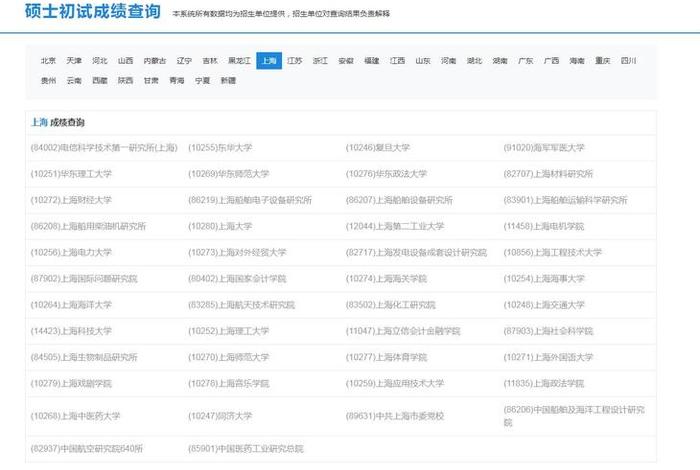This screenshot has width=700, height=470.
Task: Open the 青海 tab
Action: (177, 81)
